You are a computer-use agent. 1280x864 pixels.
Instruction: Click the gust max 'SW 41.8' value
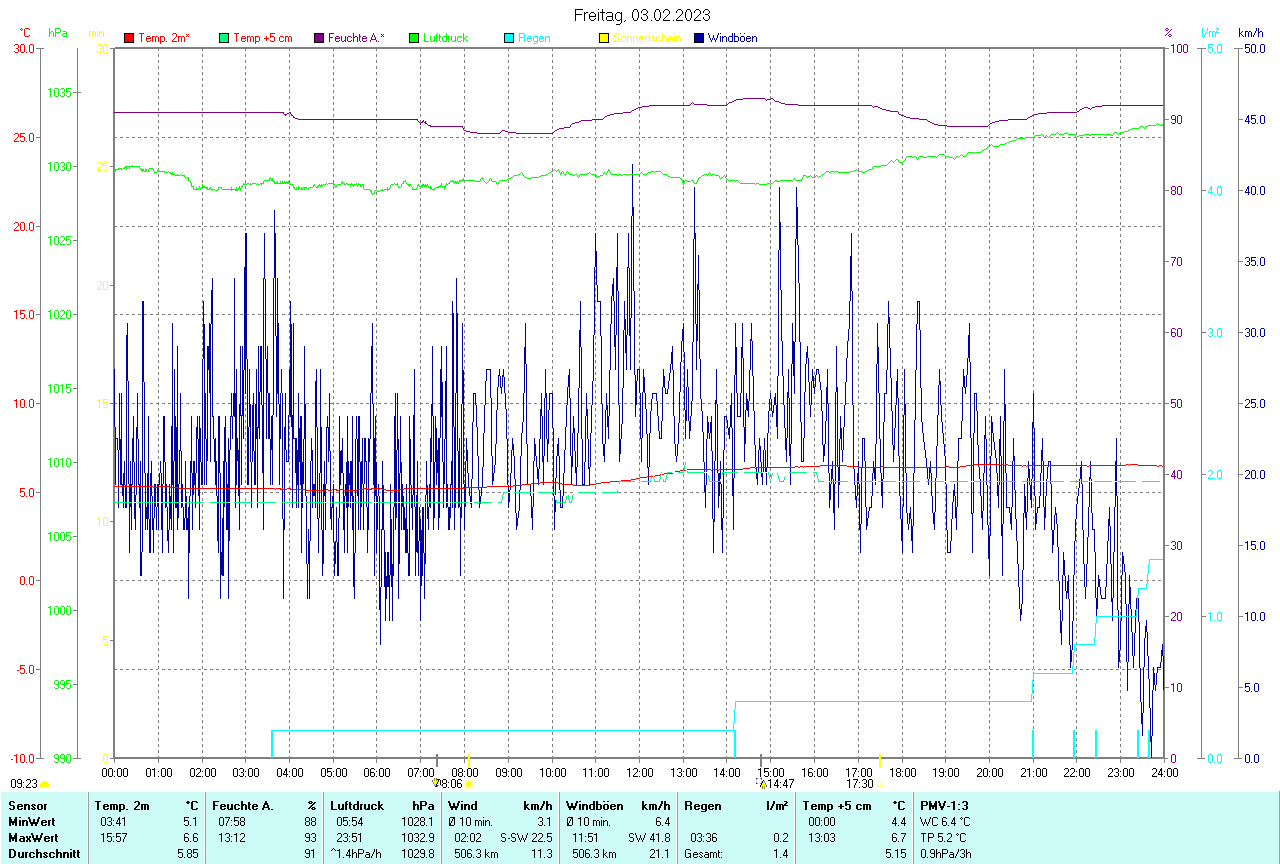pyautogui.click(x=650, y=837)
